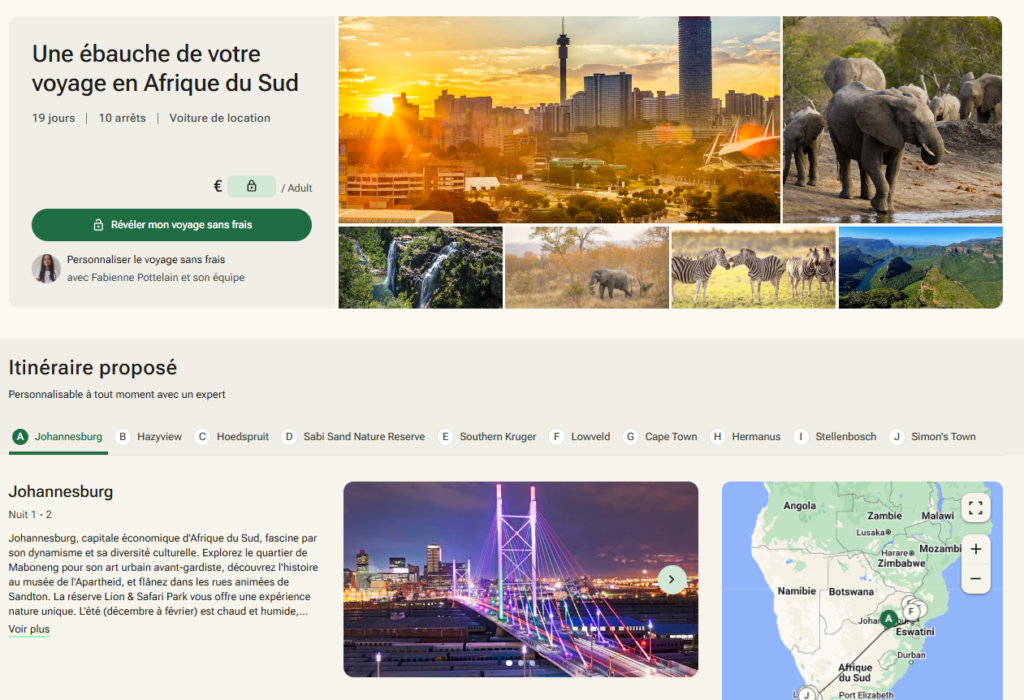Click Personnaliser le voyage sans frais link
1024x700 pixels.
click(146, 259)
